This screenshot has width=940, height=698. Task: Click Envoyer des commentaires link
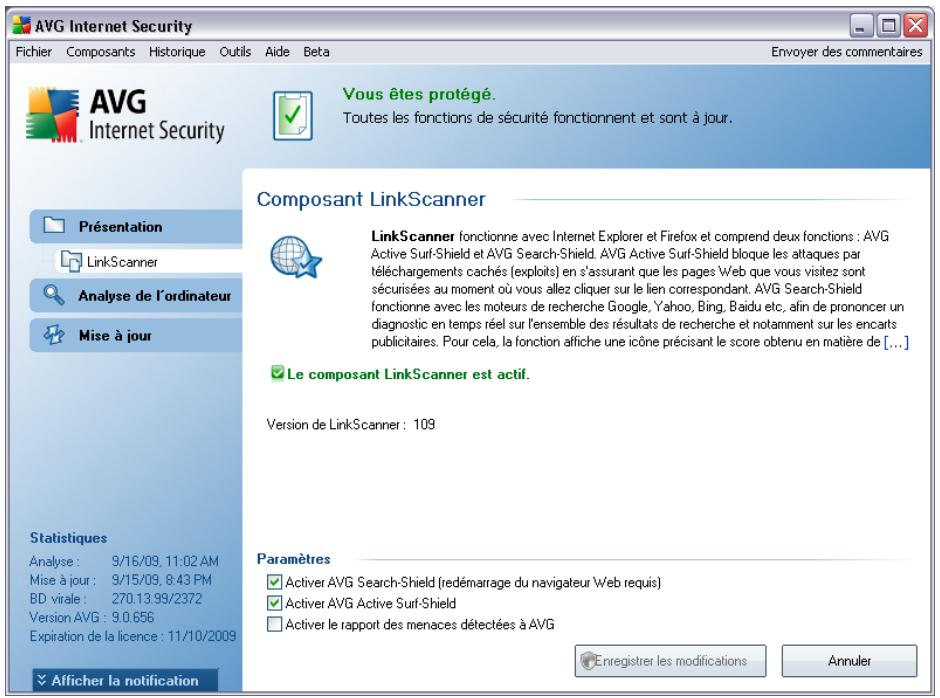pos(846,52)
